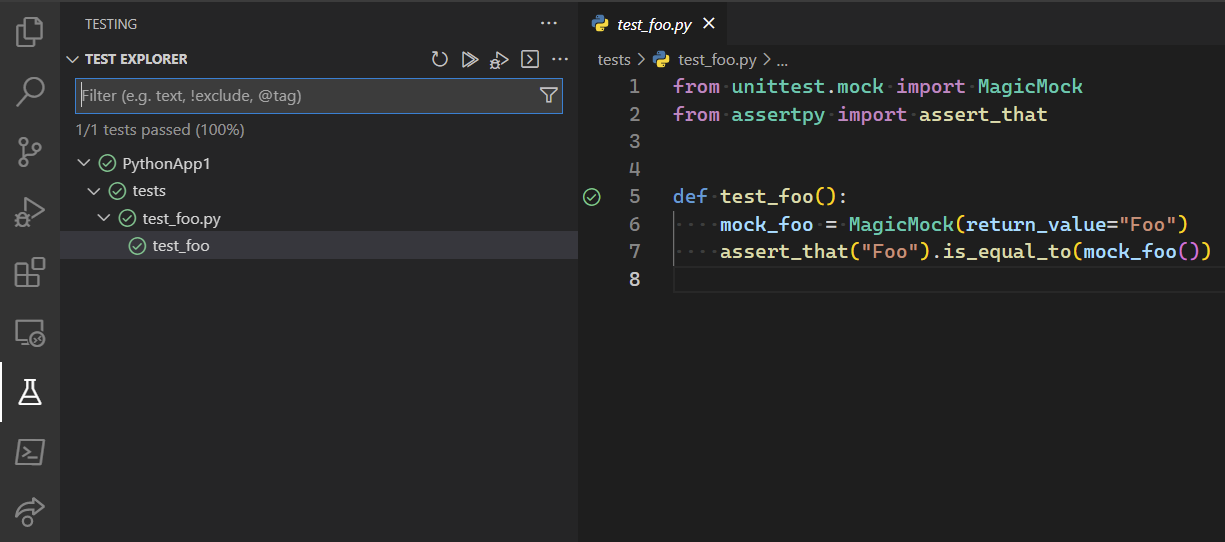Collapse the Test Explorer section header
The height and width of the screenshot is (542, 1225).
pos(71,60)
